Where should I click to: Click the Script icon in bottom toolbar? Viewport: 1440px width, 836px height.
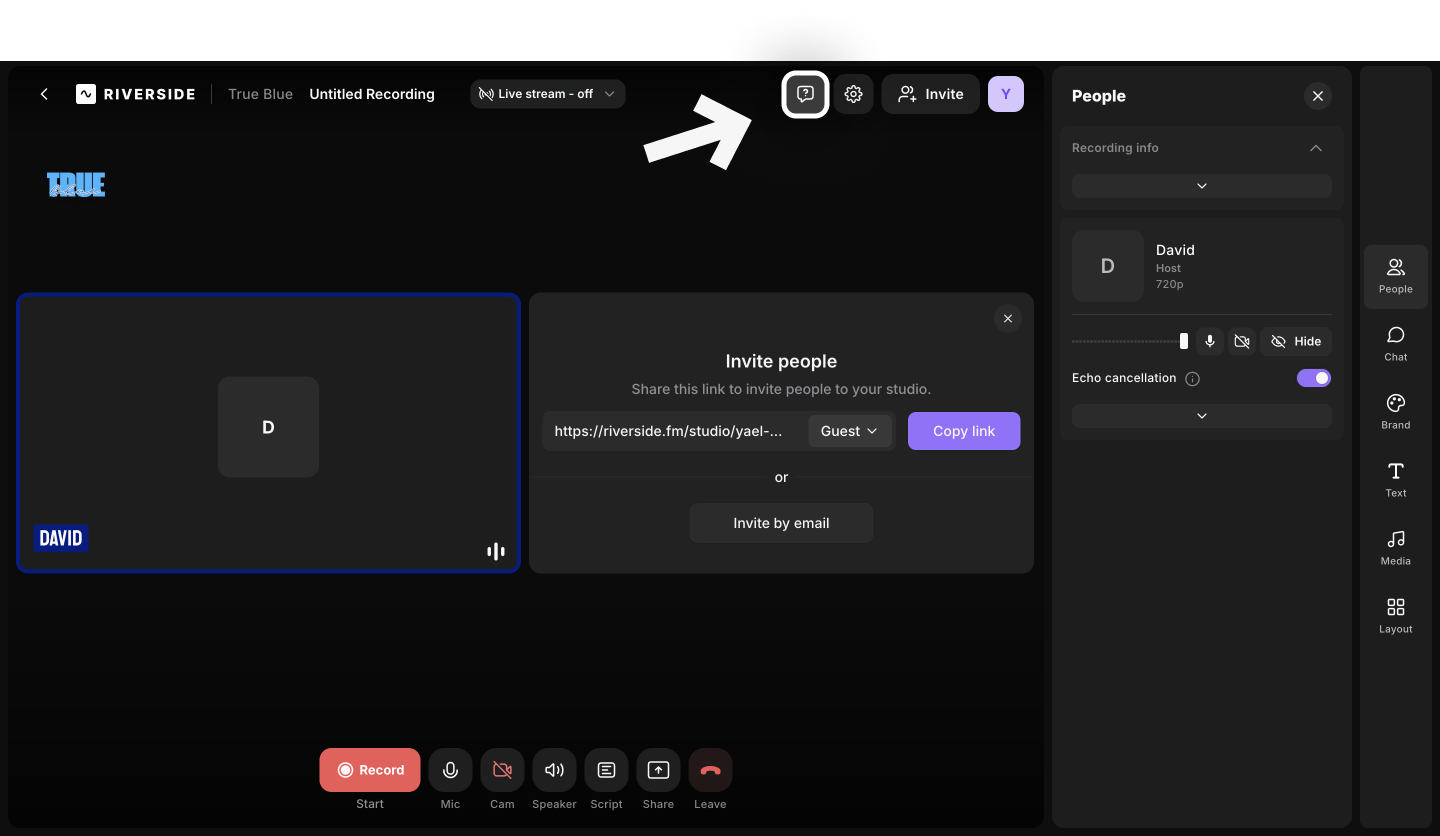tap(606, 770)
